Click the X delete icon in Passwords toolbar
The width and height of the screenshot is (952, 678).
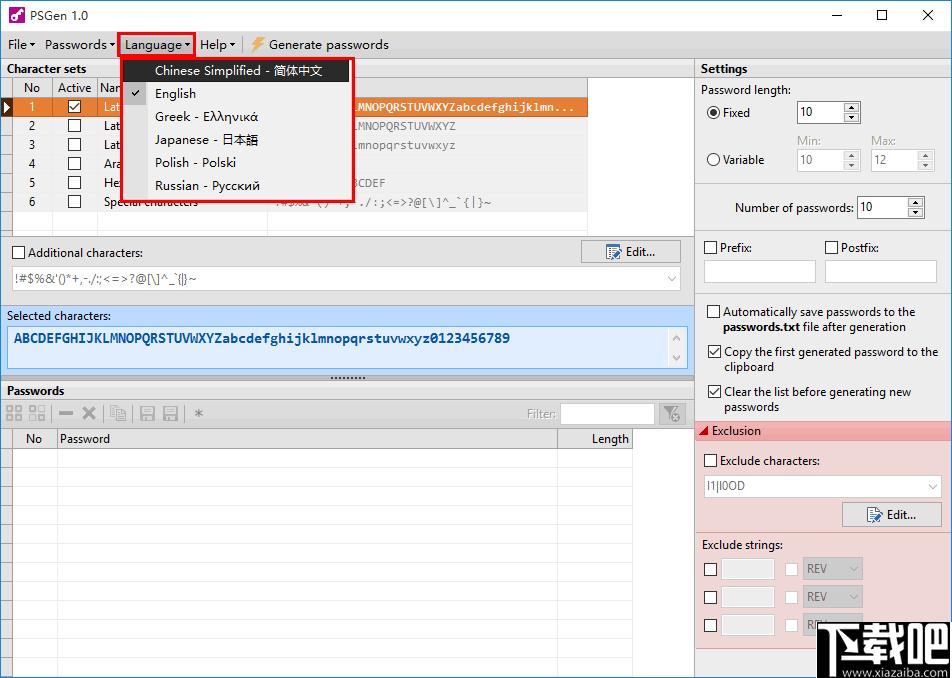click(89, 414)
